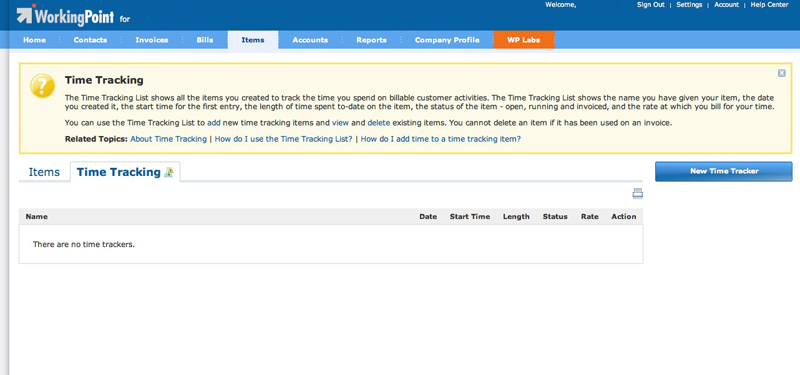Open 'How do I use the Time Tracking List?'
This screenshot has height=375, width=800.
tap(284, 139)
